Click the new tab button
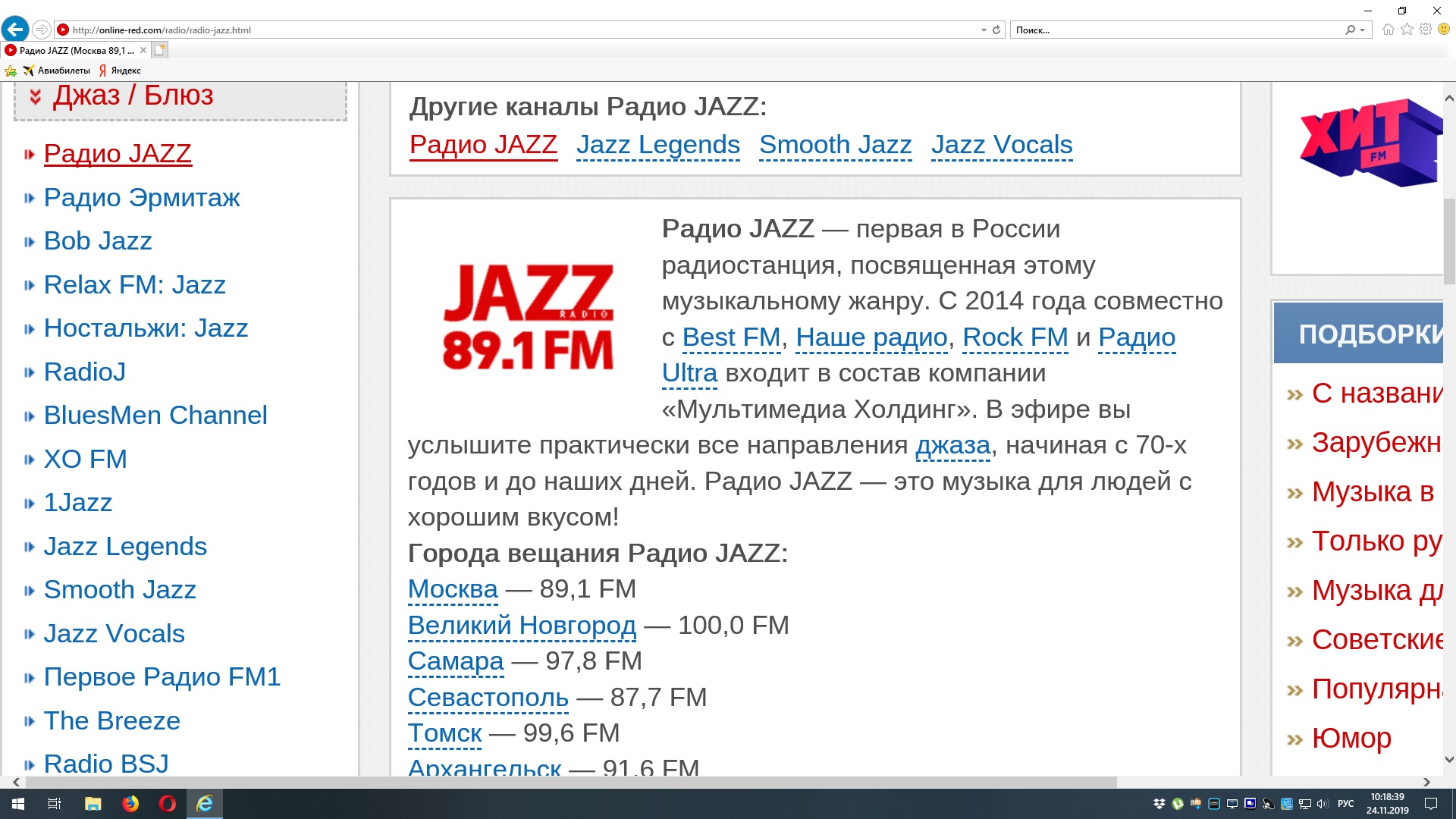The width and height of the screenshot is (1456, 819). [x=159, y=50]
